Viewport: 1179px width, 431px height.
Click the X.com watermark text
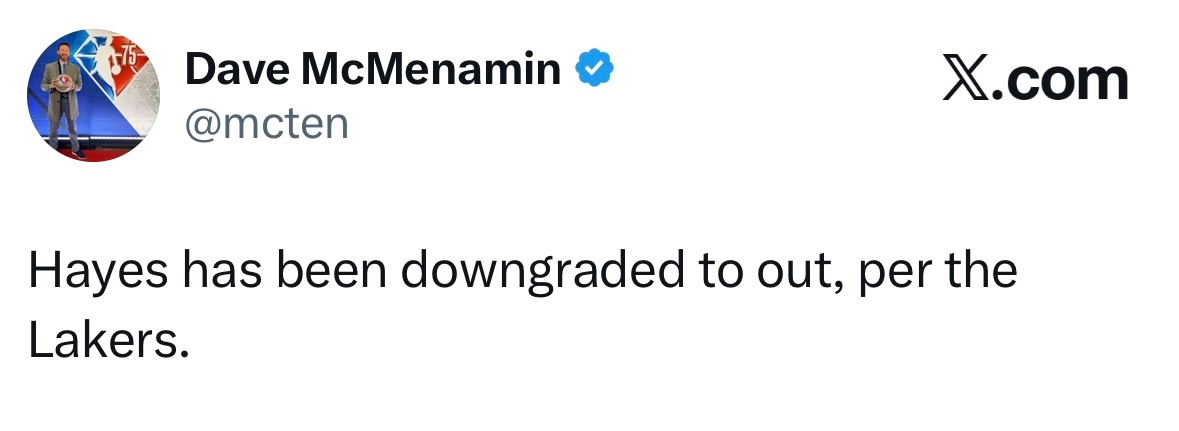[1034, 82]
